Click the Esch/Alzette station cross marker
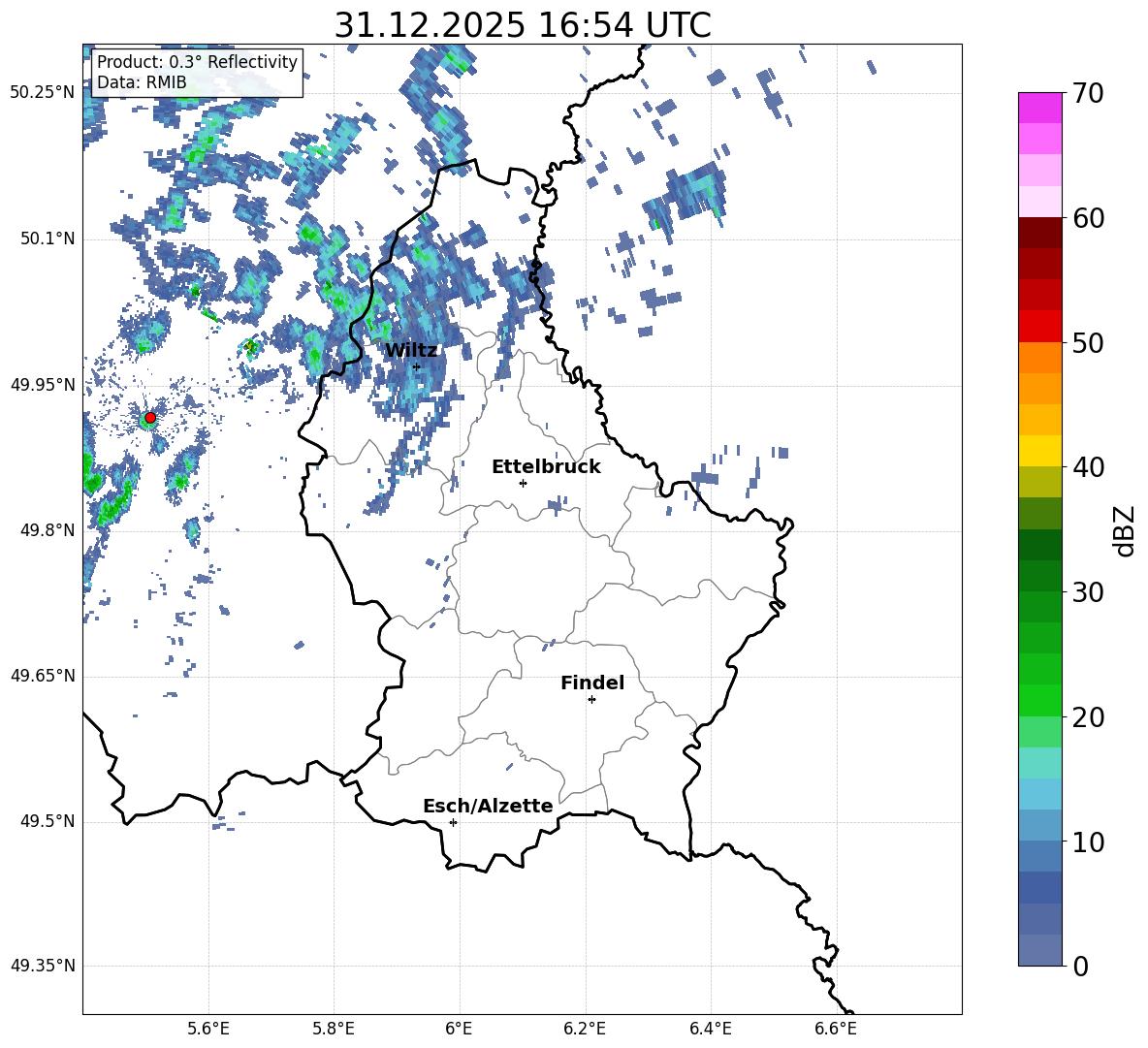Image resolution: width=1148 pixels, height=1048 pixels. [x=453, y=822]
